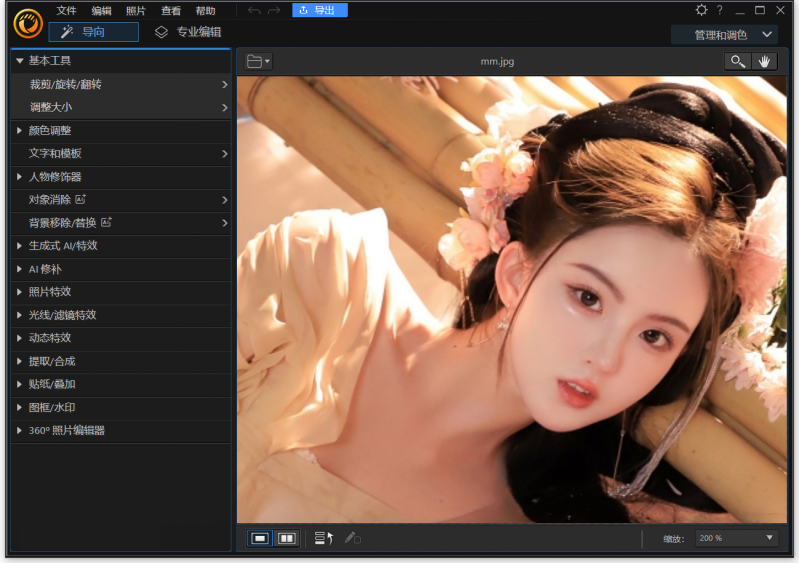Open settings gear icon

click(701, 10)
